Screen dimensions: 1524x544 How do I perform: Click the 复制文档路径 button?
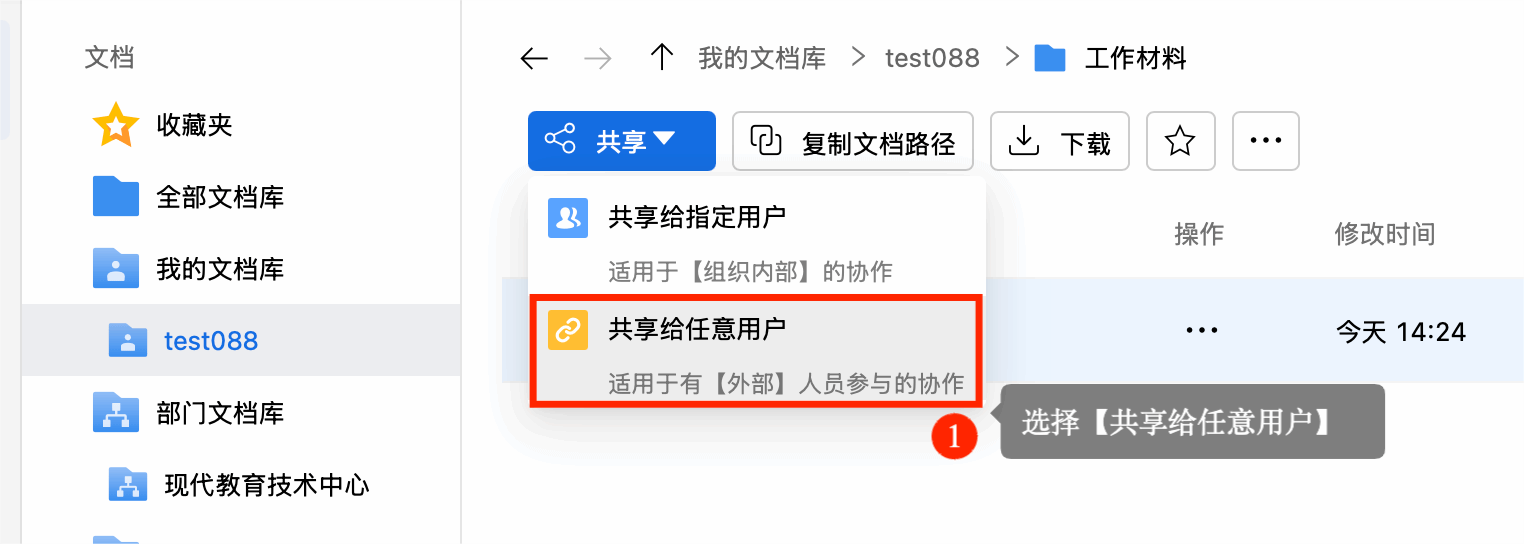tap(853, 141)
